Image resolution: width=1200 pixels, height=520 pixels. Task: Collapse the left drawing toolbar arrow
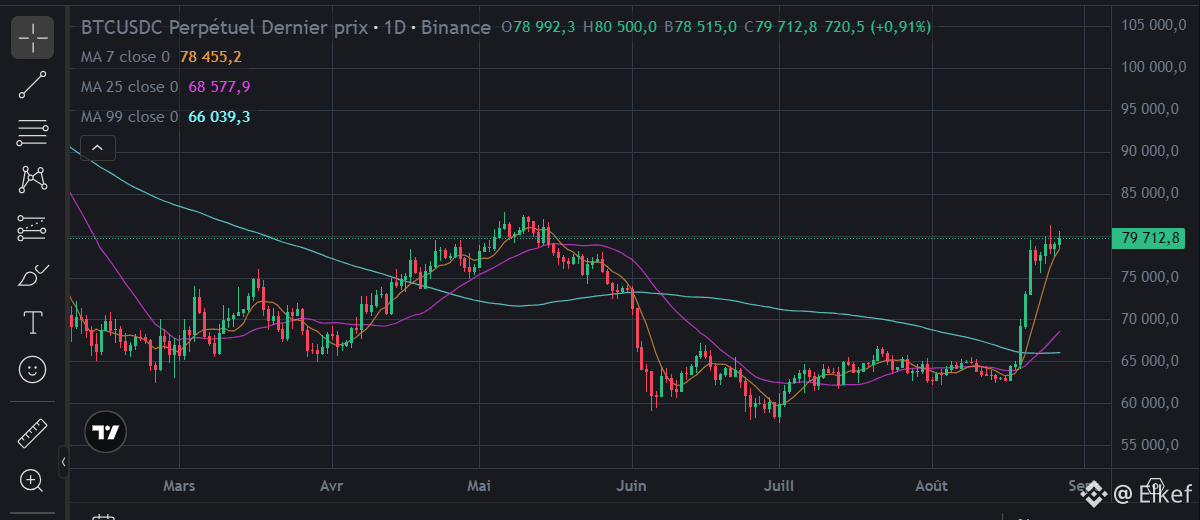coord(63,462)
